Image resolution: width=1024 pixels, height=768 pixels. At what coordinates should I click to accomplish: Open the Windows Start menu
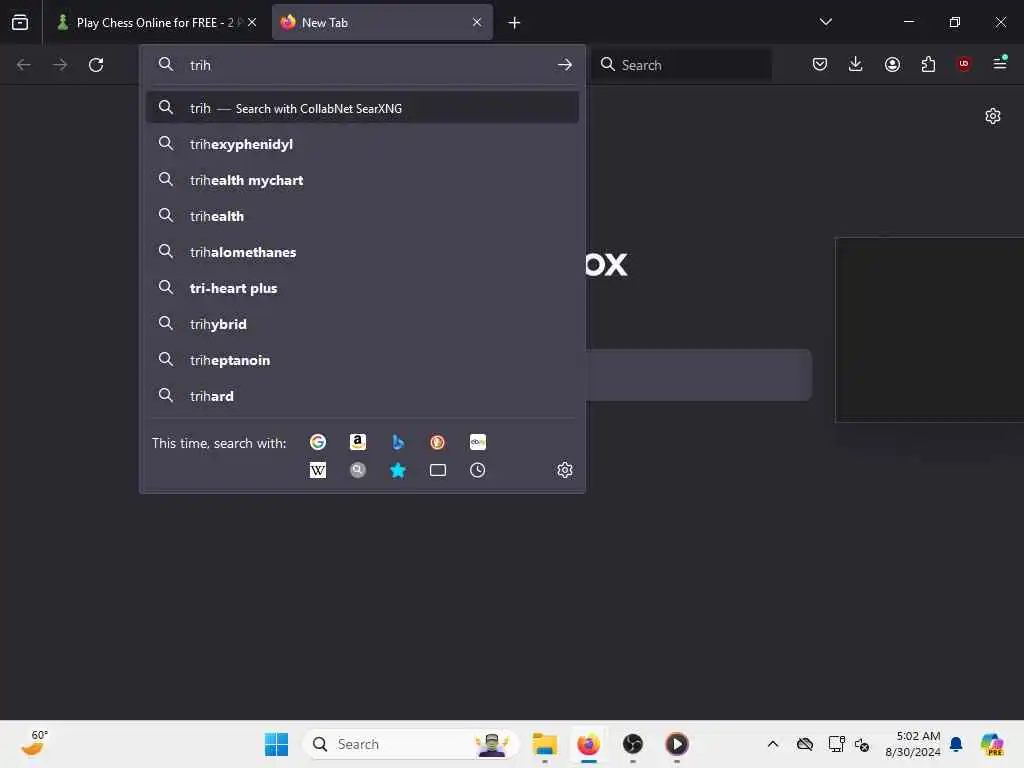pyautogui.click(x=276, y=744)
